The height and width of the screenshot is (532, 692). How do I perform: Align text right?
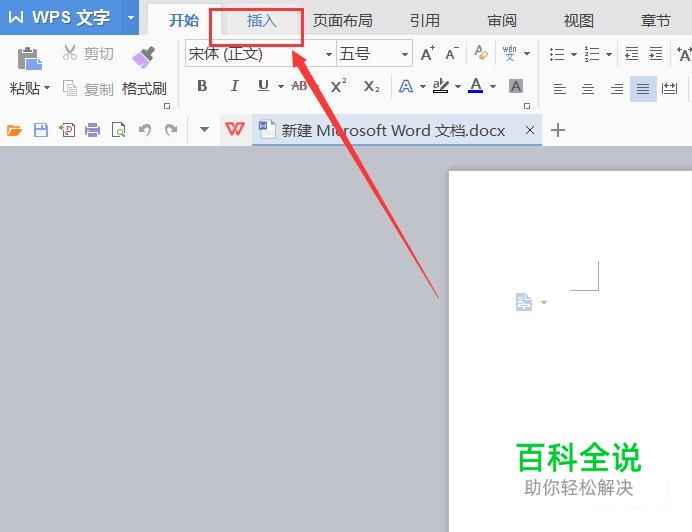pos(617,89)
